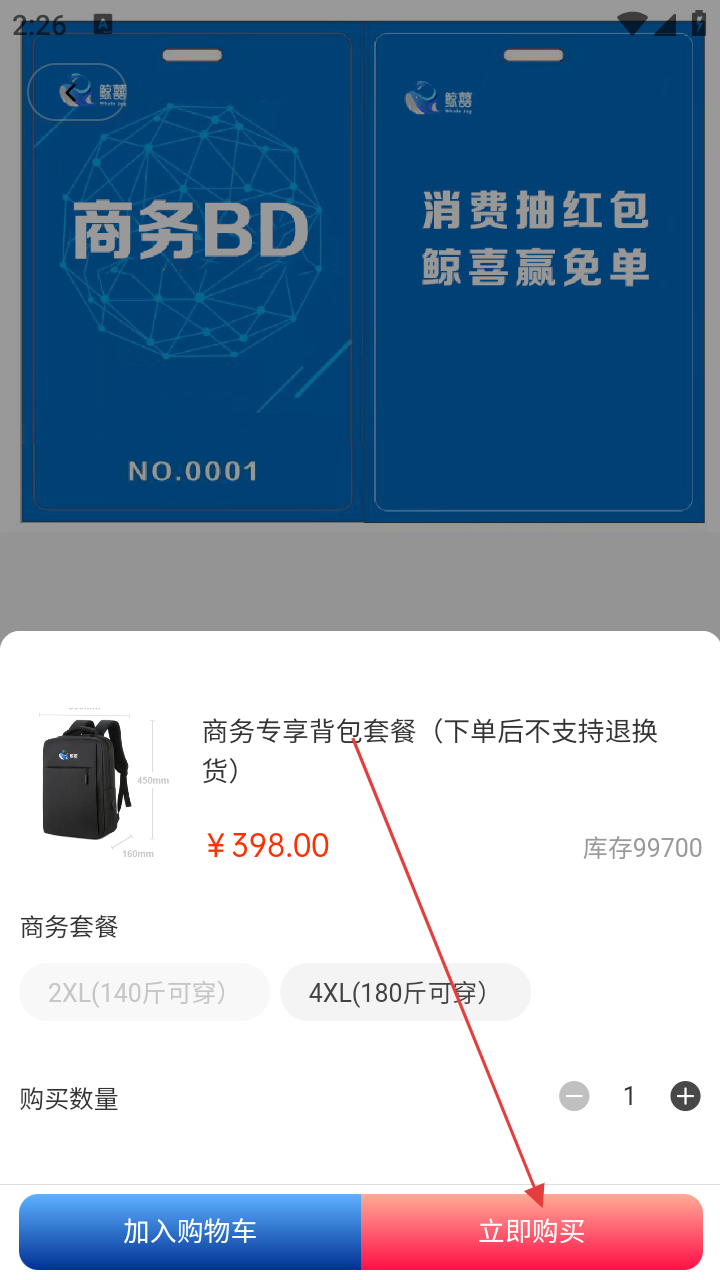Tap the whale logo on 商务BD card
Viewport: 720px width, 1280px height.
pos(100,92)
